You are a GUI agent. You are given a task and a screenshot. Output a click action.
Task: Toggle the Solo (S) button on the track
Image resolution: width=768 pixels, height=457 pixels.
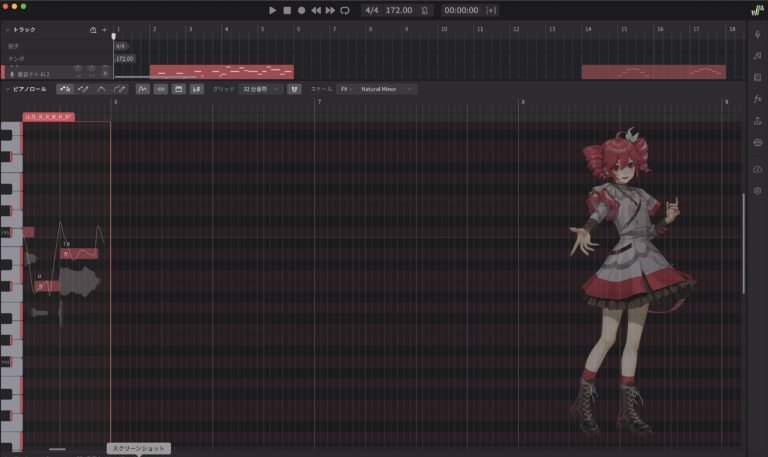tap(105, 73)
